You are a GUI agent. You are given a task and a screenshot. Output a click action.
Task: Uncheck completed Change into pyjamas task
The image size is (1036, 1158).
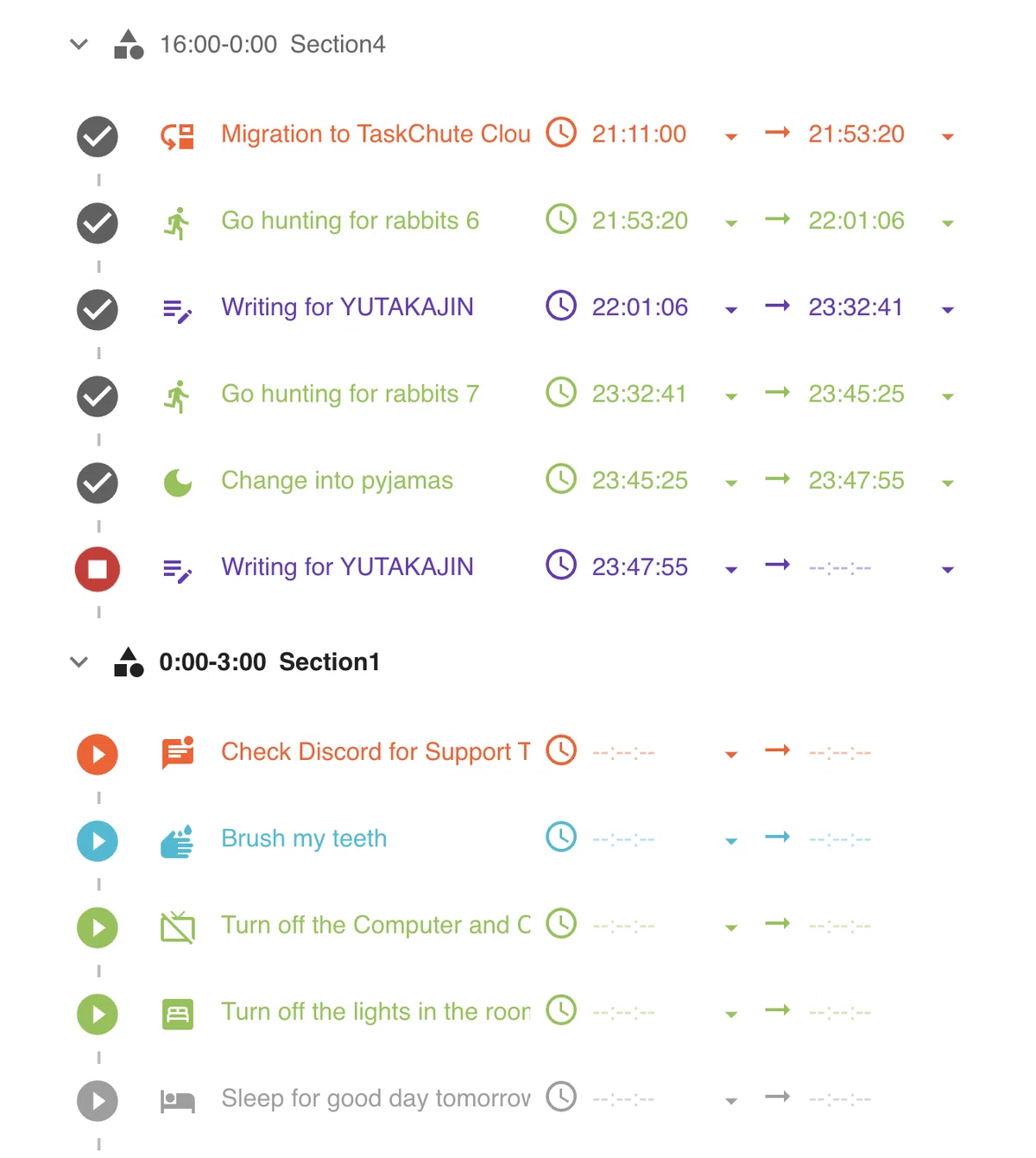98,483
